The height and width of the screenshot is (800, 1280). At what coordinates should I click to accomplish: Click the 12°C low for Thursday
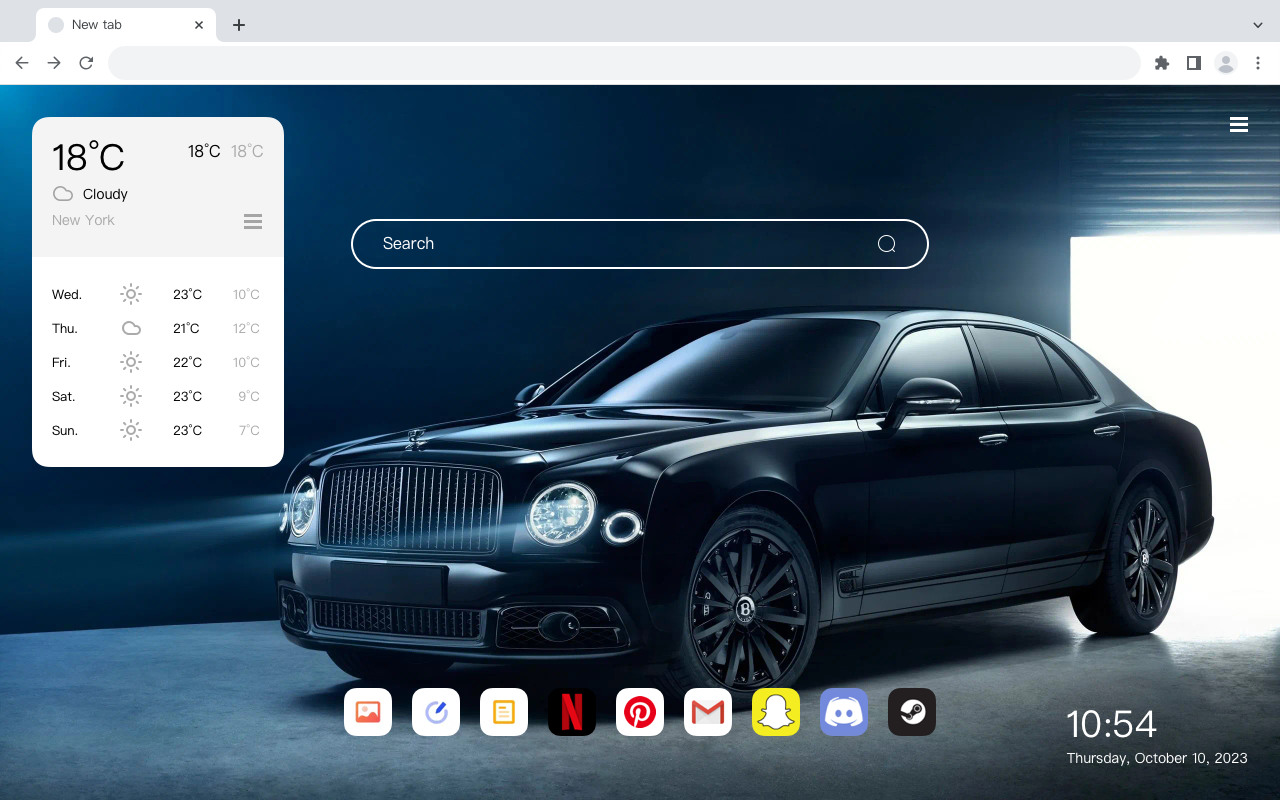(x=246, y=329)
